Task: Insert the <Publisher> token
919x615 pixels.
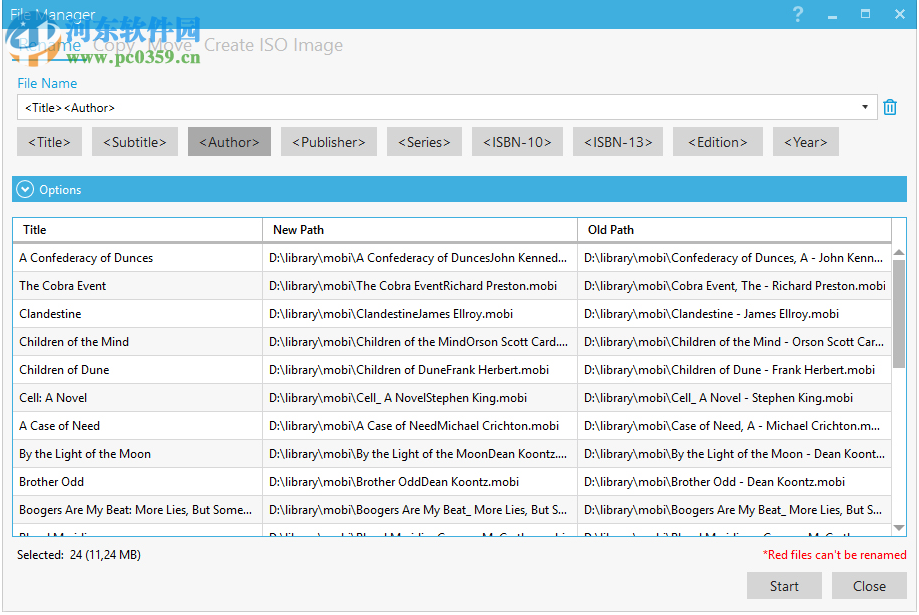Action: click(x=328, y=141)
